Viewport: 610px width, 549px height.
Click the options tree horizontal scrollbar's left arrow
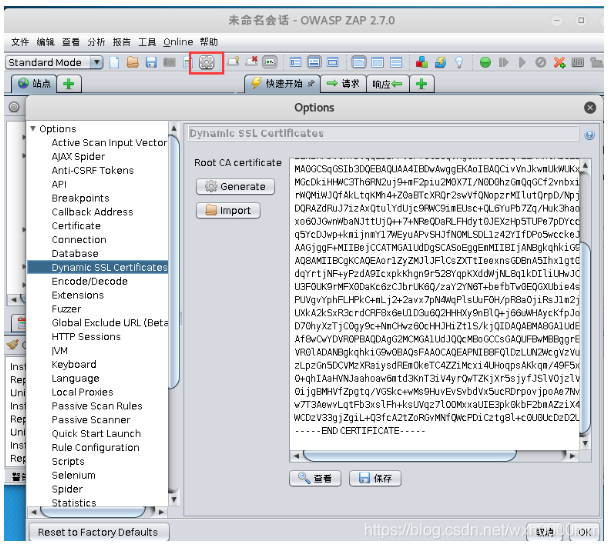34,512
